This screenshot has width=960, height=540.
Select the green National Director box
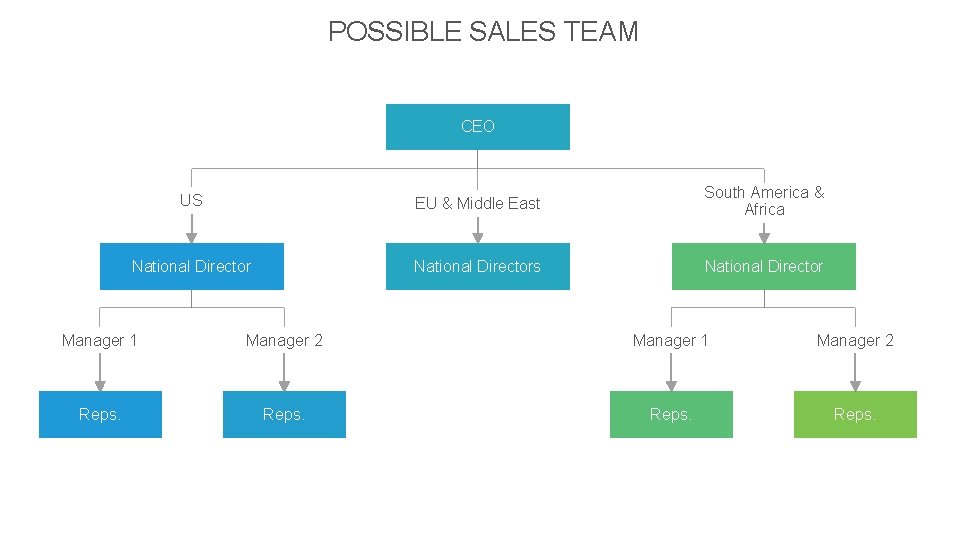[763, 266]
